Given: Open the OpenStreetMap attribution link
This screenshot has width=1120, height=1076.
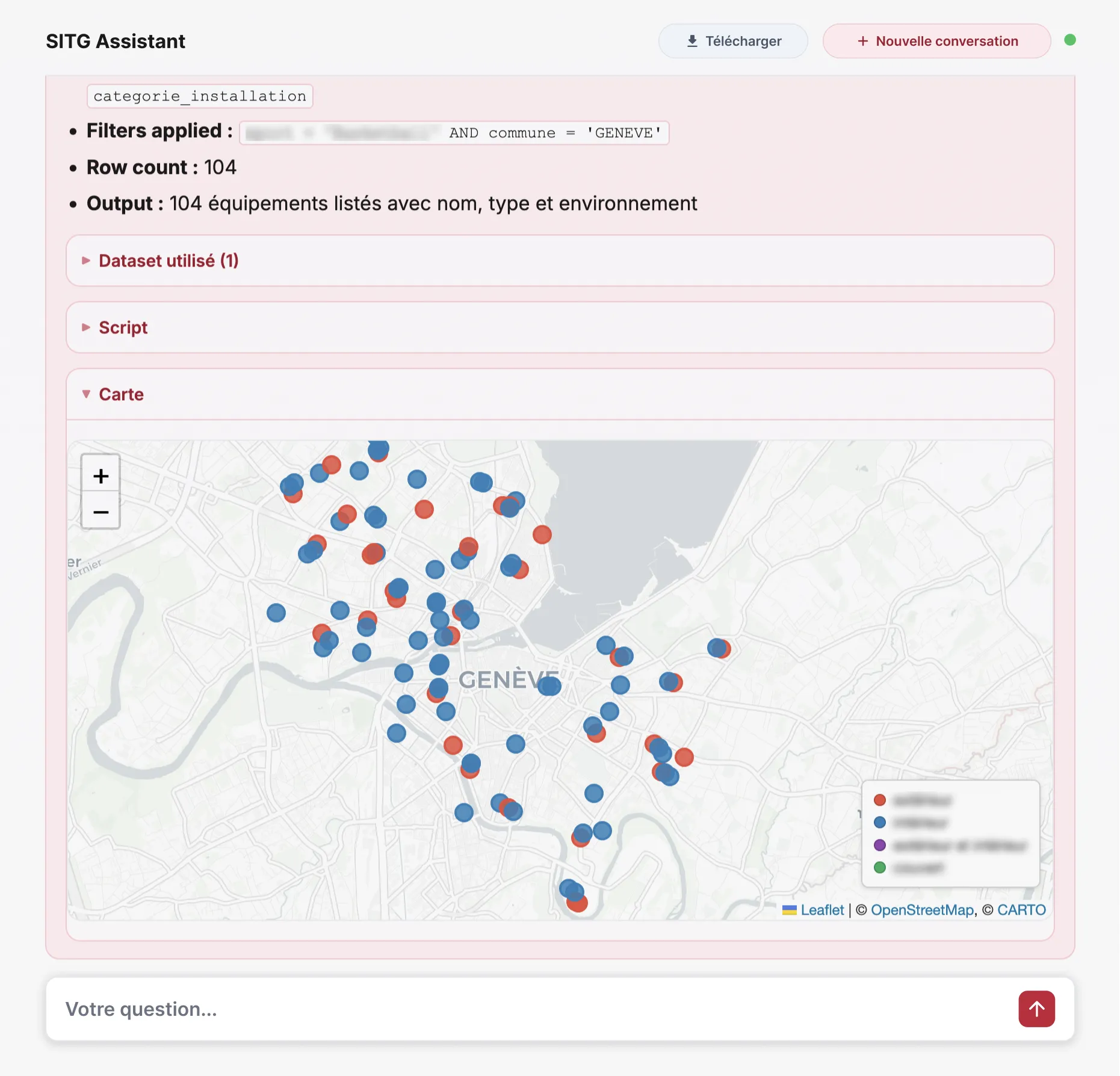Looking at the screenshot, I should (922, 910).
